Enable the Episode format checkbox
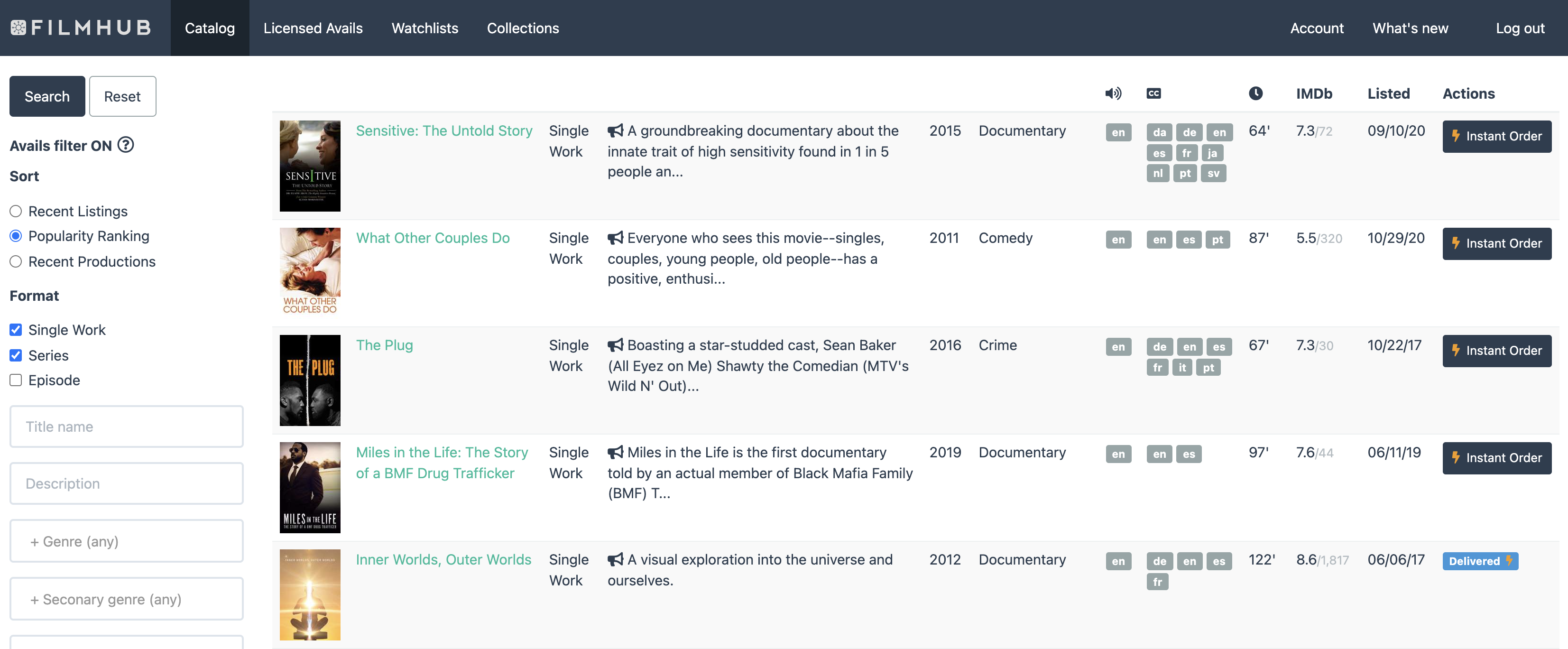The height and width of the screenshot is (649, 1568). (x=16, y=380)
